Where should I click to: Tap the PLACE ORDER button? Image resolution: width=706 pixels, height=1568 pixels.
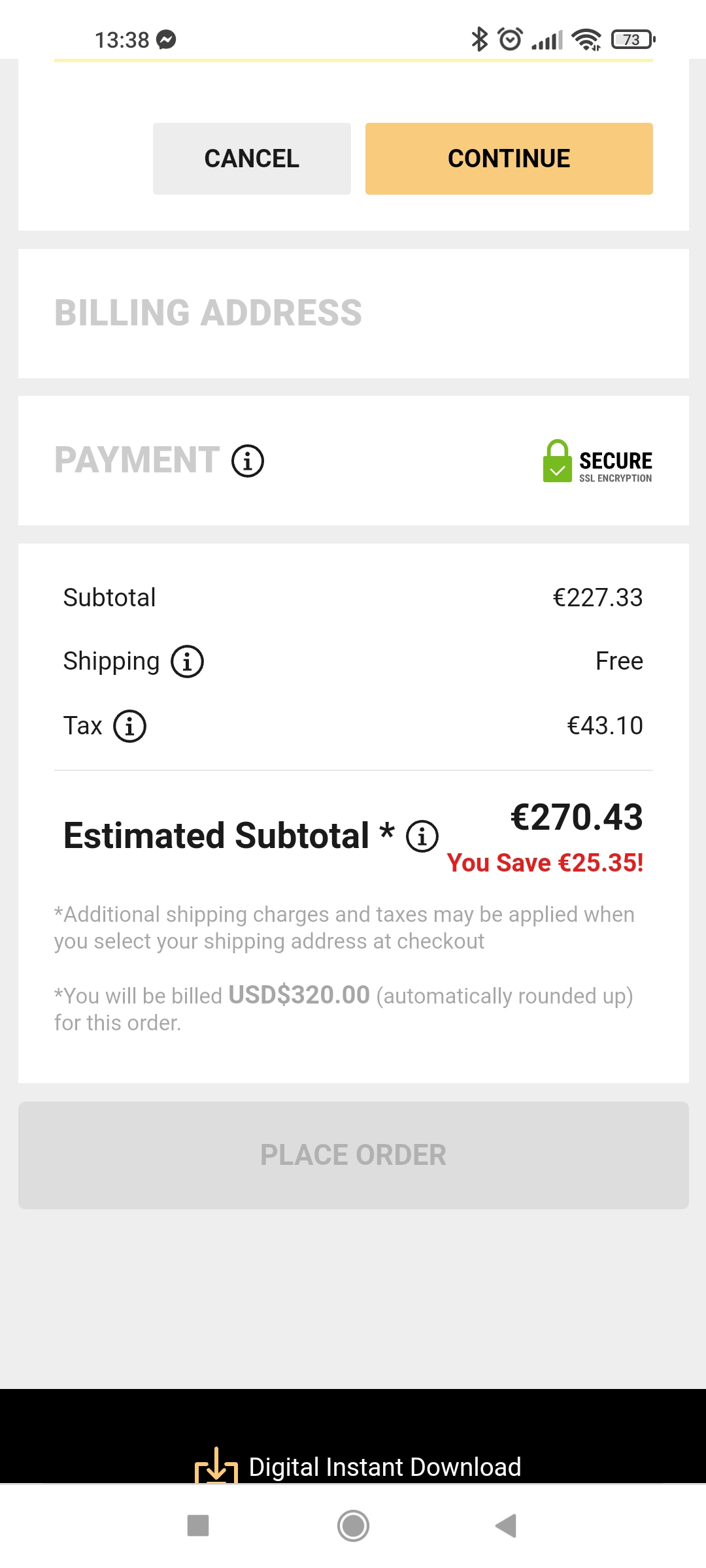[353, 1155]
